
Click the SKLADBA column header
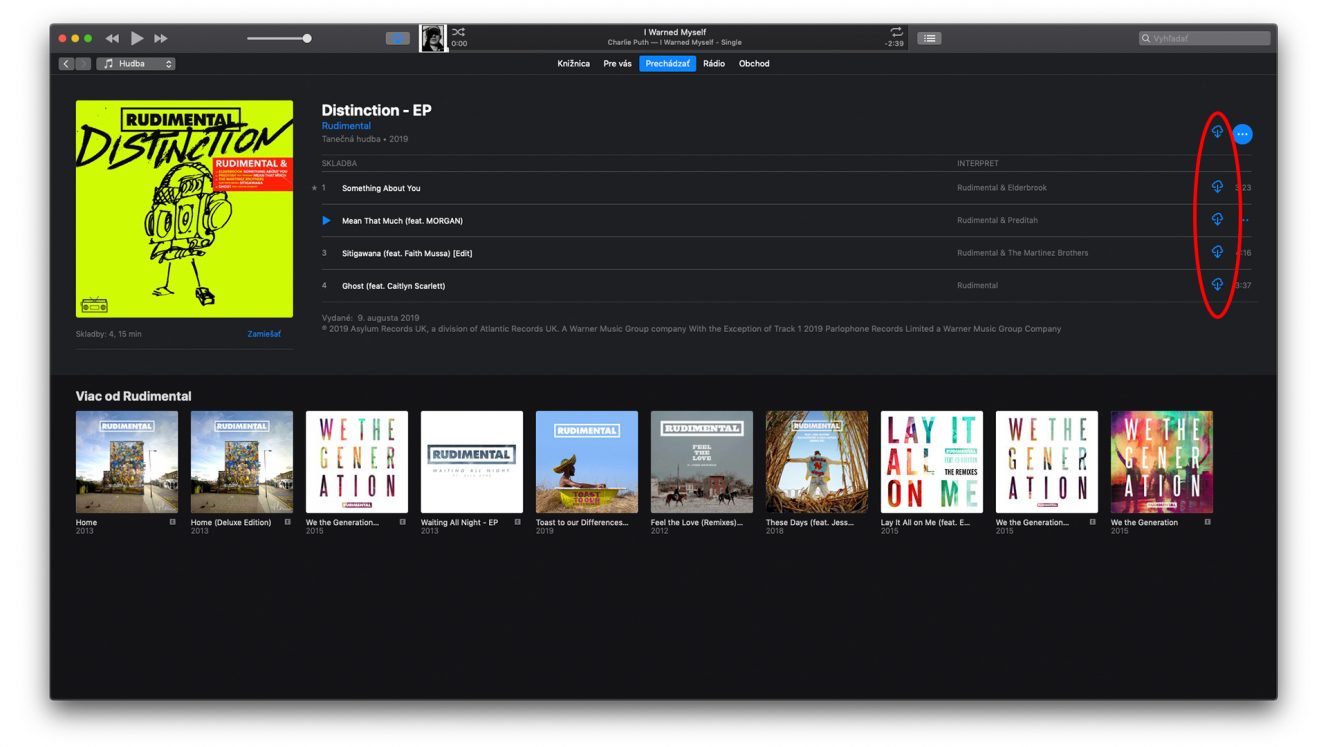[x=339, y=163]
